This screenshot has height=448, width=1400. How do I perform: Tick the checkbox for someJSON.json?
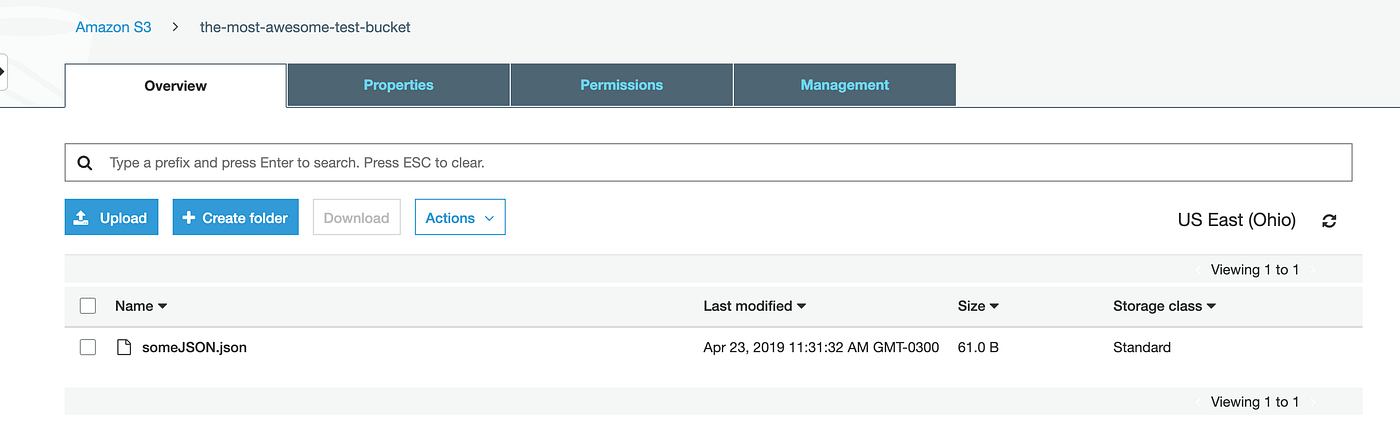[88, 347]
